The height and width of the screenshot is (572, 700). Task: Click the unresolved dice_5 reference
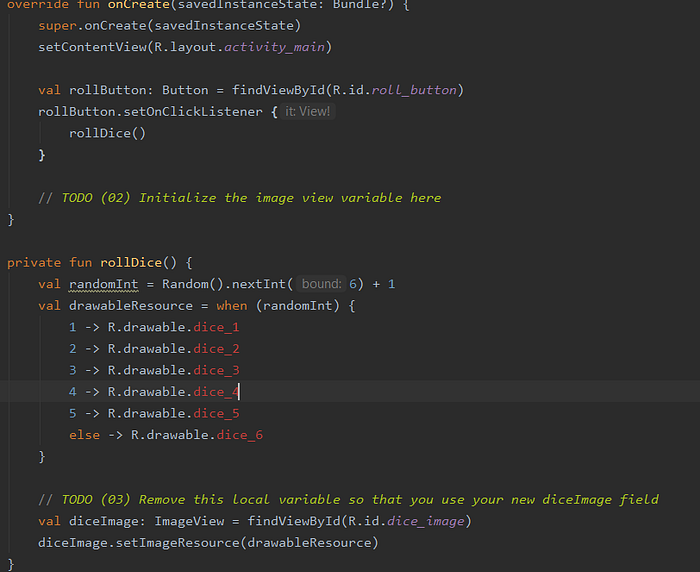pyautogui.click(x=217, y=413)
